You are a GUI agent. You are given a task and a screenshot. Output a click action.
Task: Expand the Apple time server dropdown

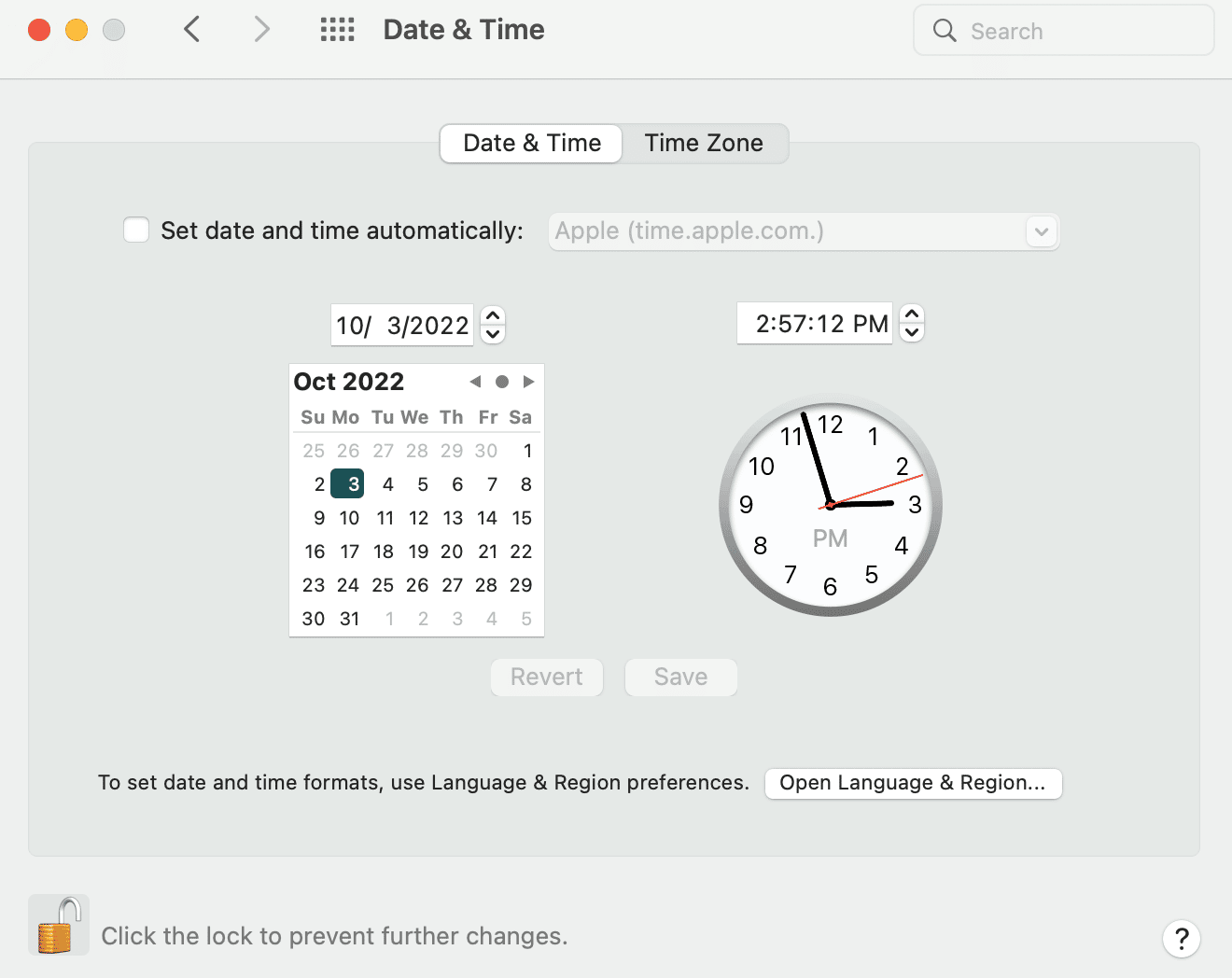(1041, 231)
